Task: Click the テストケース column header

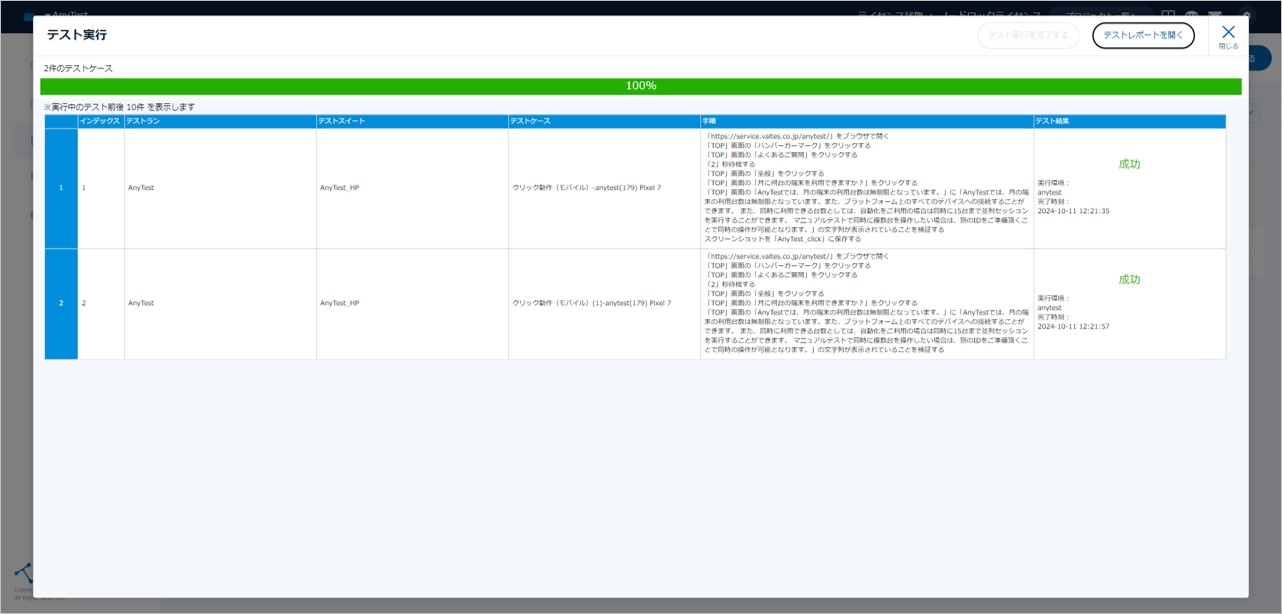Action: point(530,121)
